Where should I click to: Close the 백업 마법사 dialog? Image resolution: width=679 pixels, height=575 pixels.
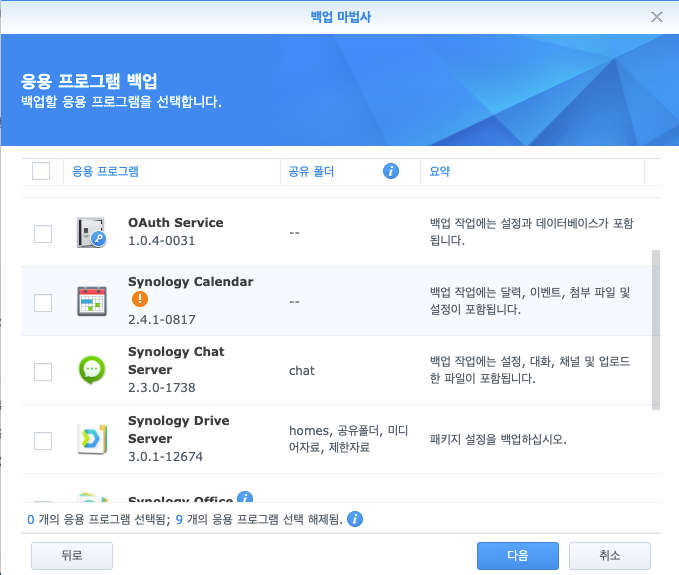pyautogui.click(x=656, y=17)
